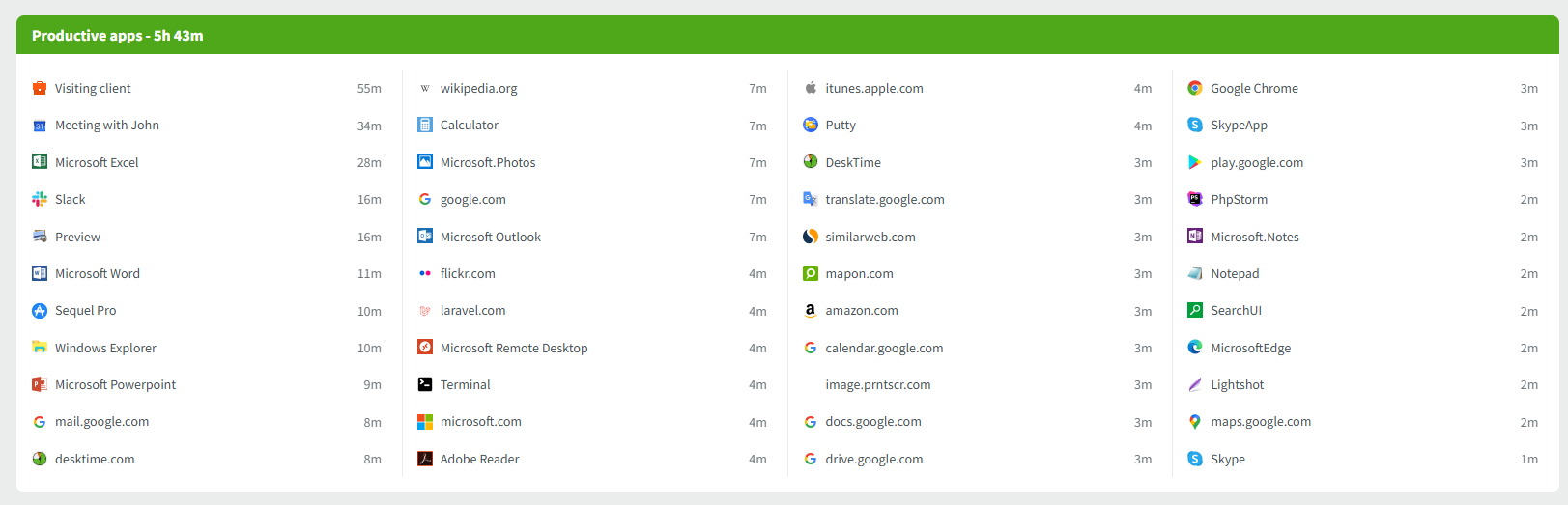Open the Visiting client entry
Screen dimensions: 1568x505
click(93, 88)
